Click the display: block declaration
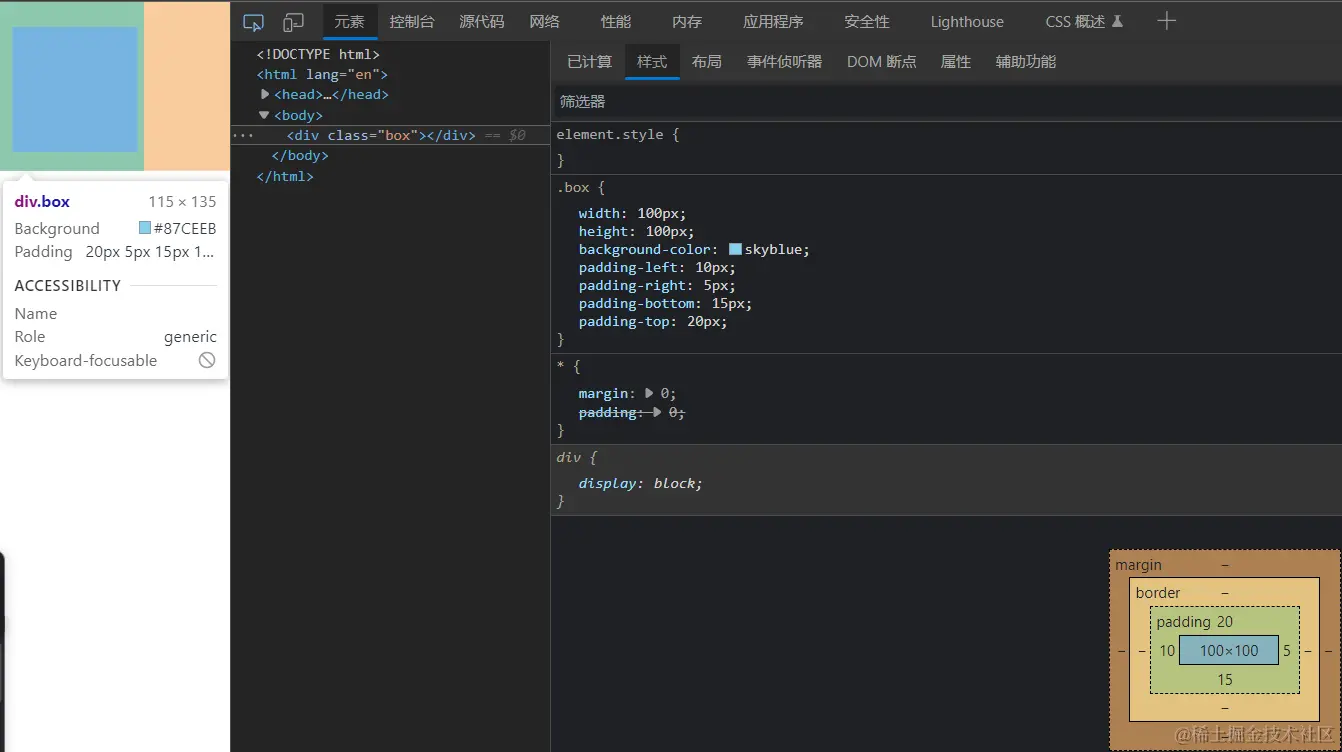Viewport: 1342px width, 752px height. [x=640, y=483]
